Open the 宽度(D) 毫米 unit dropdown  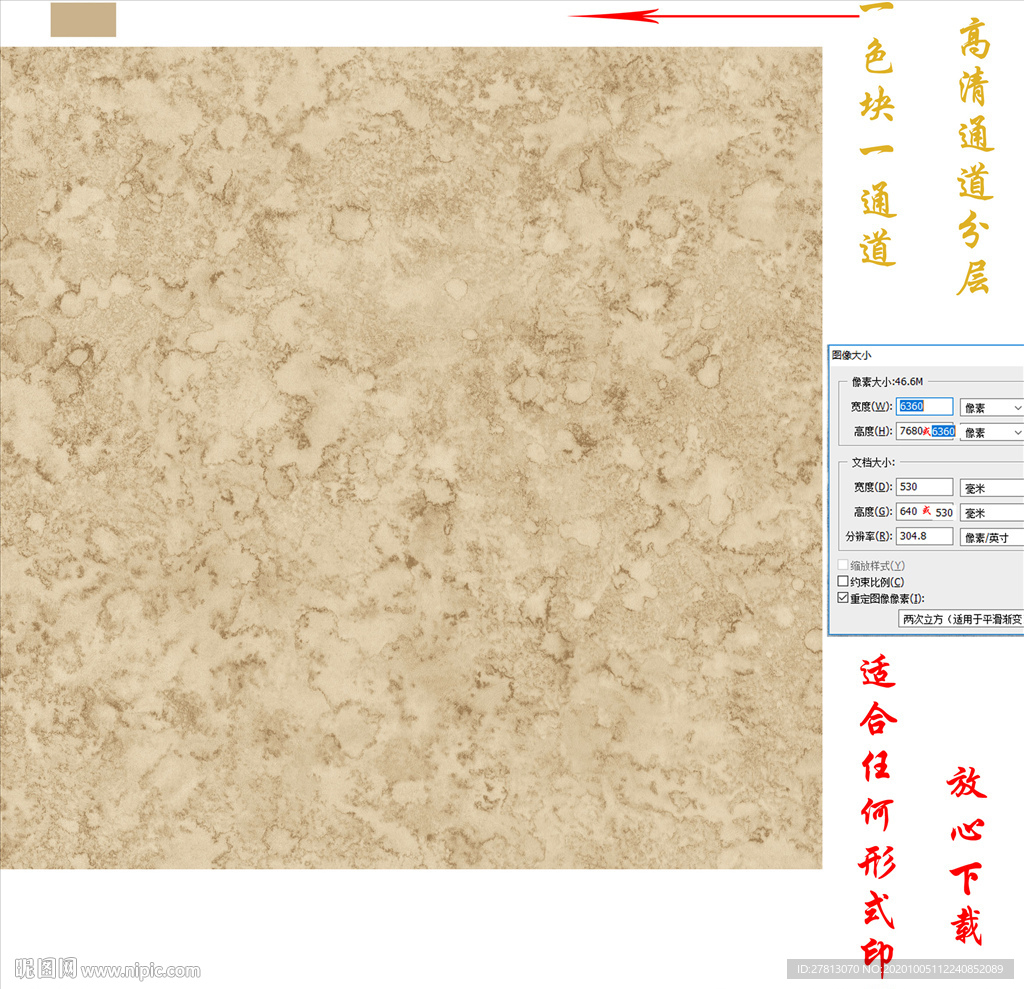coord(991,489)
